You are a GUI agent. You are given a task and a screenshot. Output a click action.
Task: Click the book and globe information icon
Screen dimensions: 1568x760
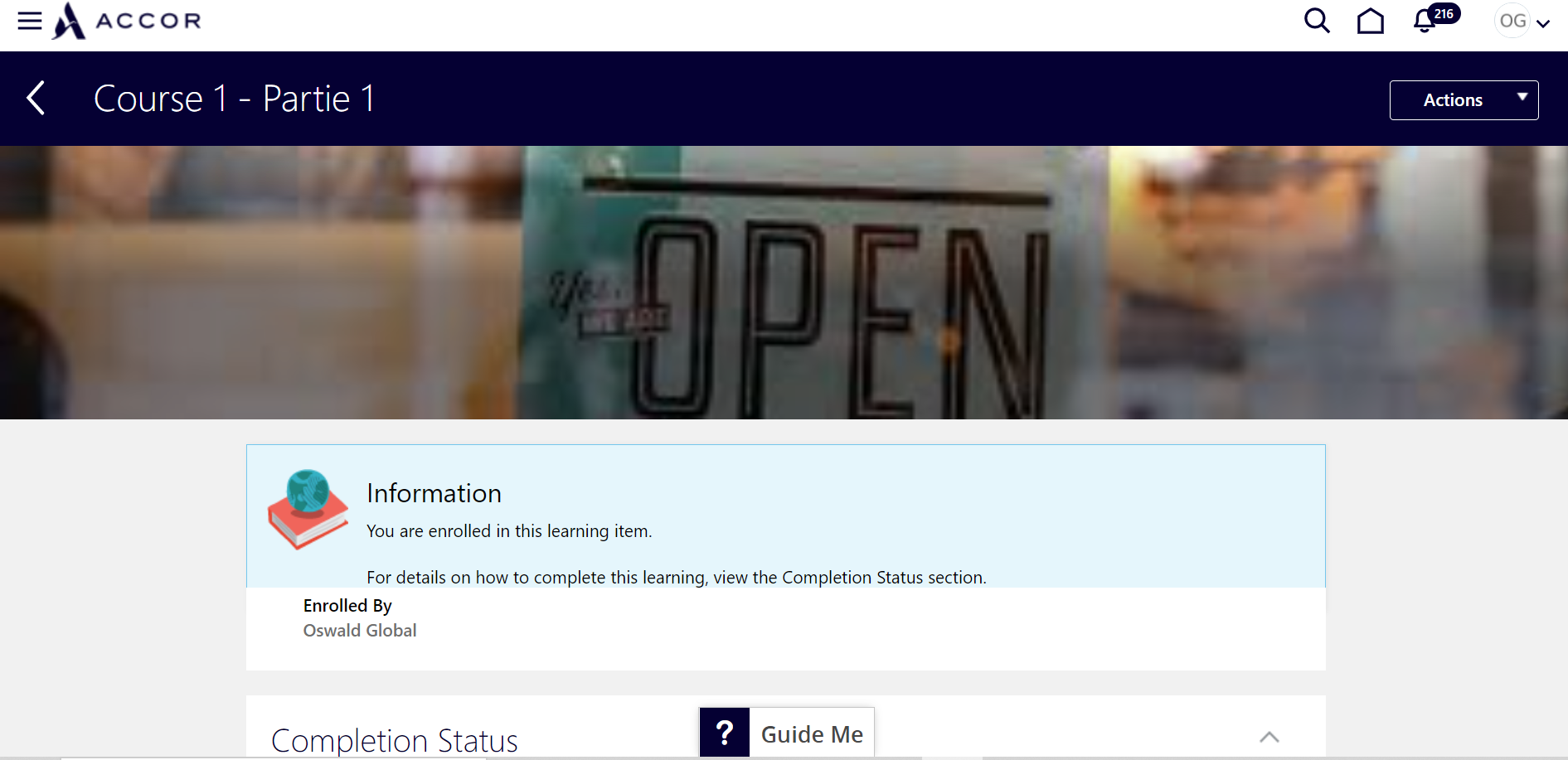pyautogui.click(x=308, y=509)
